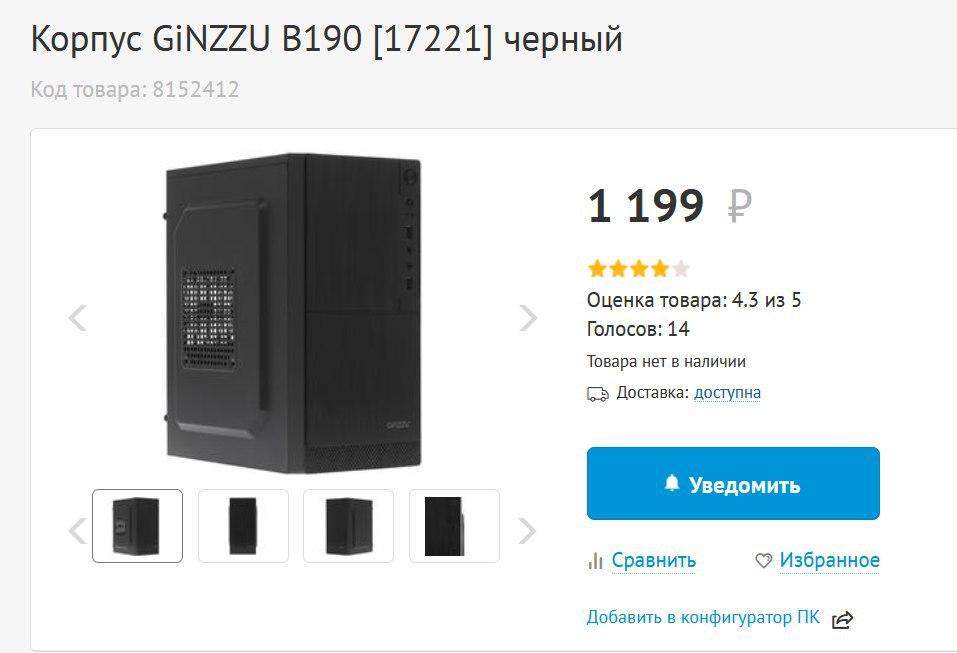The image size is (957, 653).
Task: Click the Уведомить notify button
Action: pos(733,483)
